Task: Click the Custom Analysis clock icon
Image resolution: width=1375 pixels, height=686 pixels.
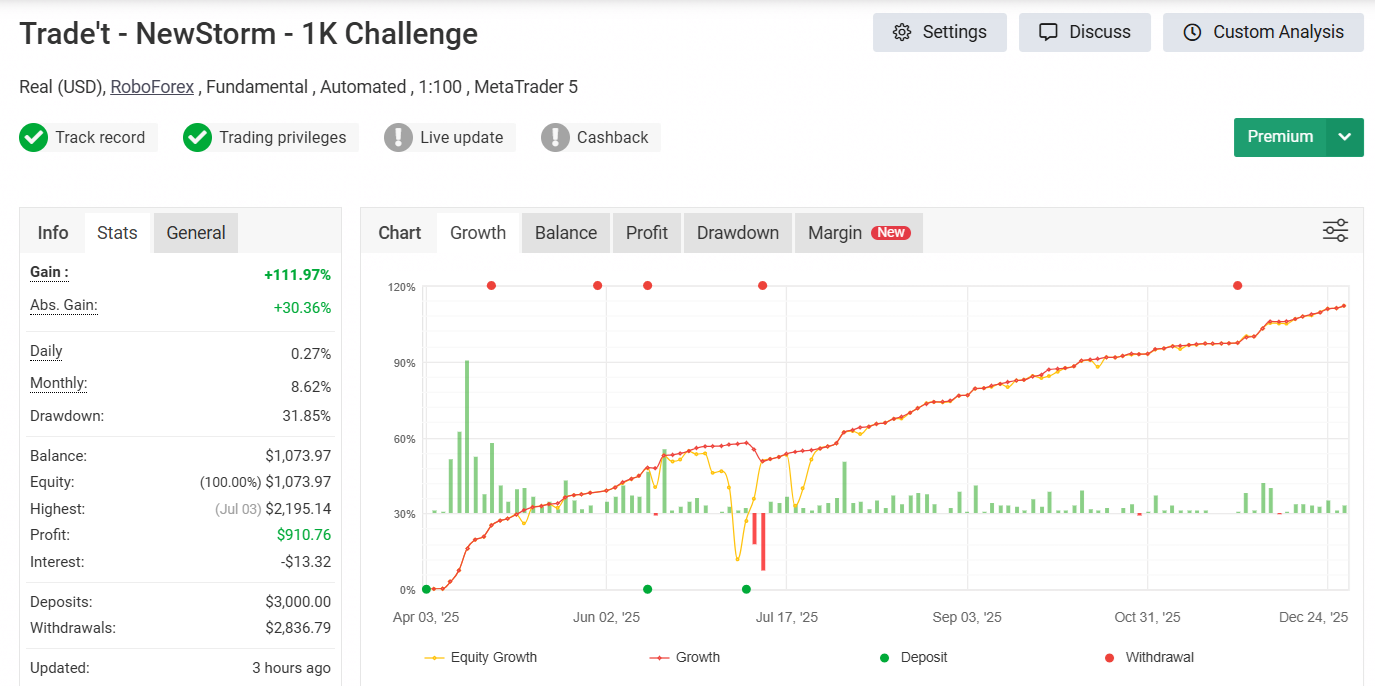Action: [x=1192, y=32]
